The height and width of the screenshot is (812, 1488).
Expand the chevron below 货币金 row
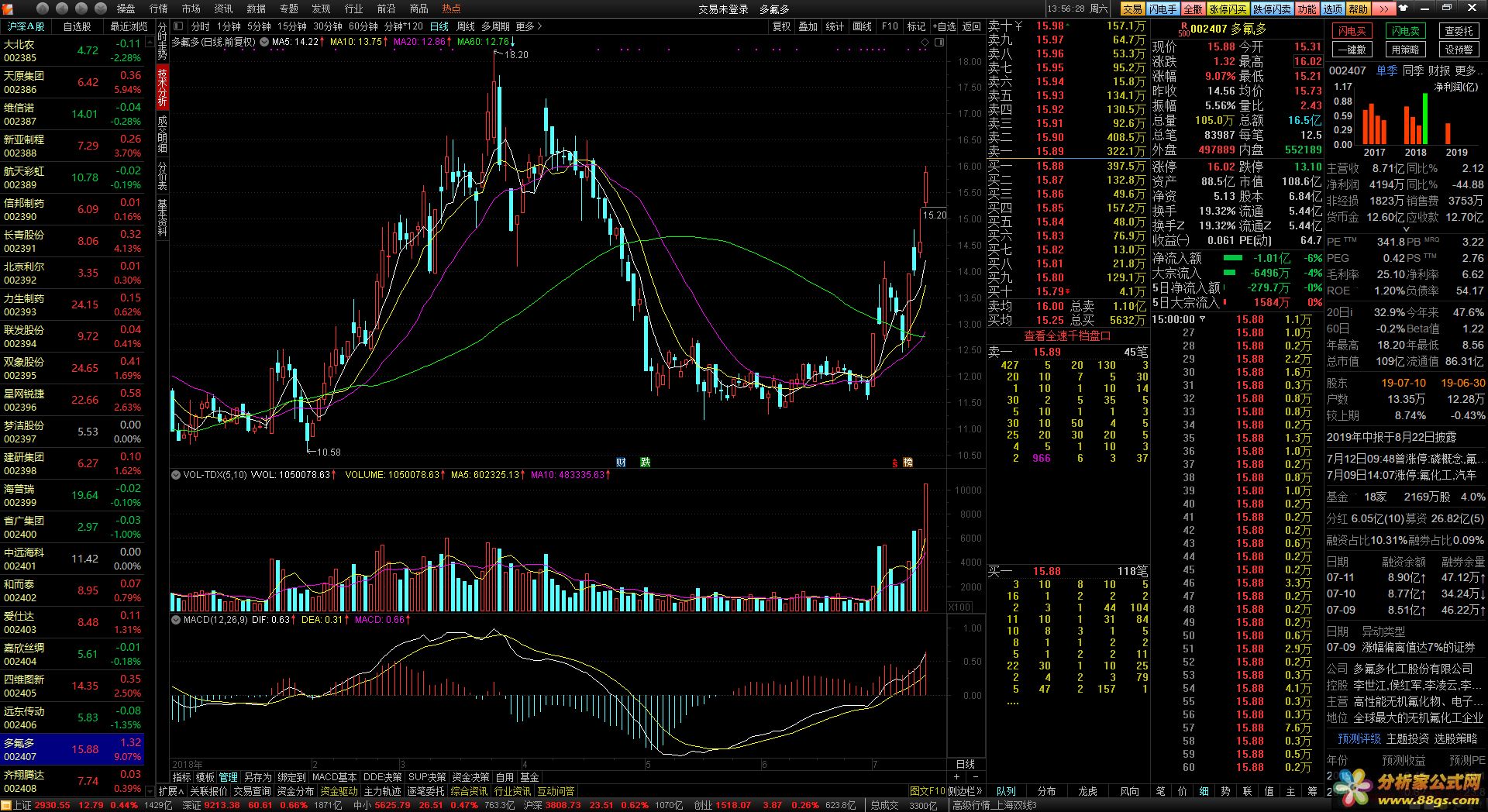click(1406, 230)
